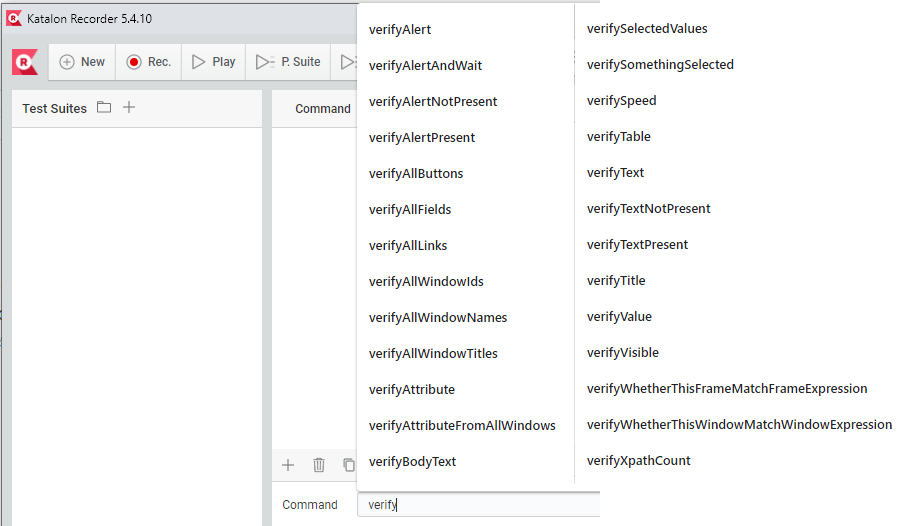This screenshot has height=526, width=924.
Task: Run suite with P. Suite button
Action: (x=288, y=62)
